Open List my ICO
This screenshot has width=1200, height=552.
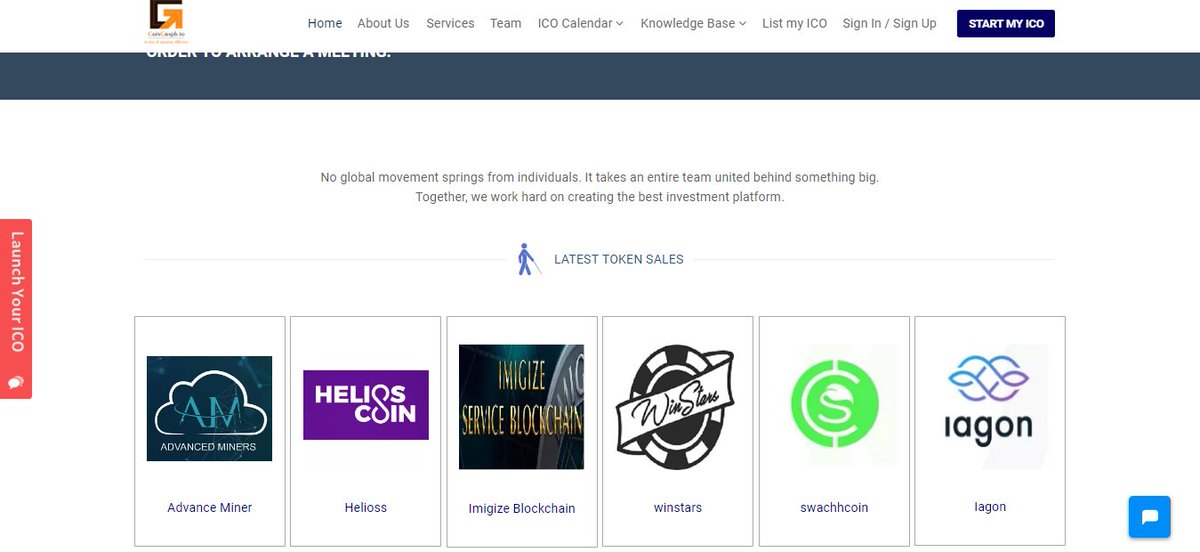click(795, 23)
